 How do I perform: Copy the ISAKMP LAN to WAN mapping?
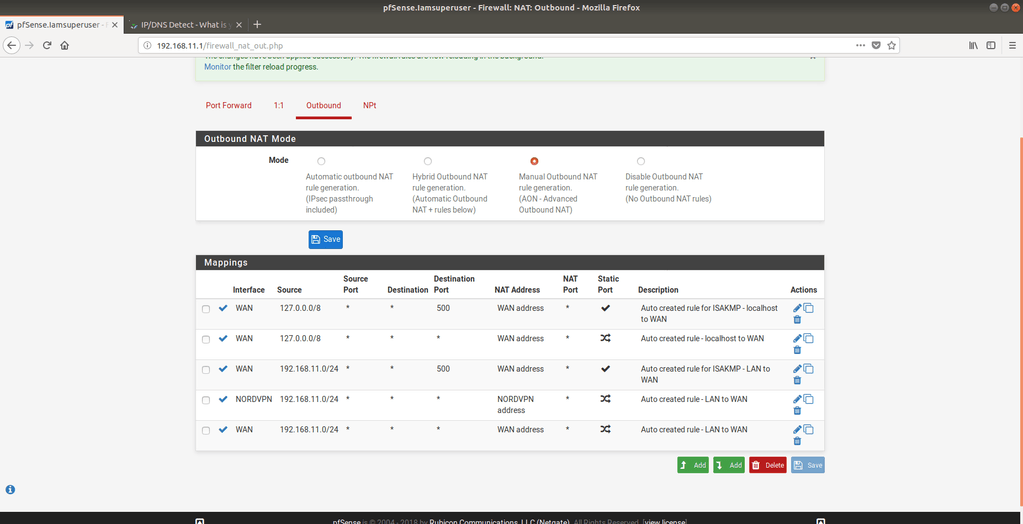808,369
